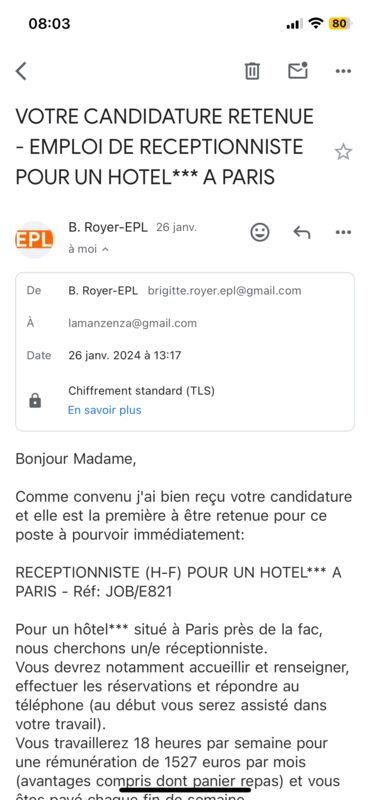Open the message options three-dots menu
370x800 pixels.
click(x=343, y=233)
